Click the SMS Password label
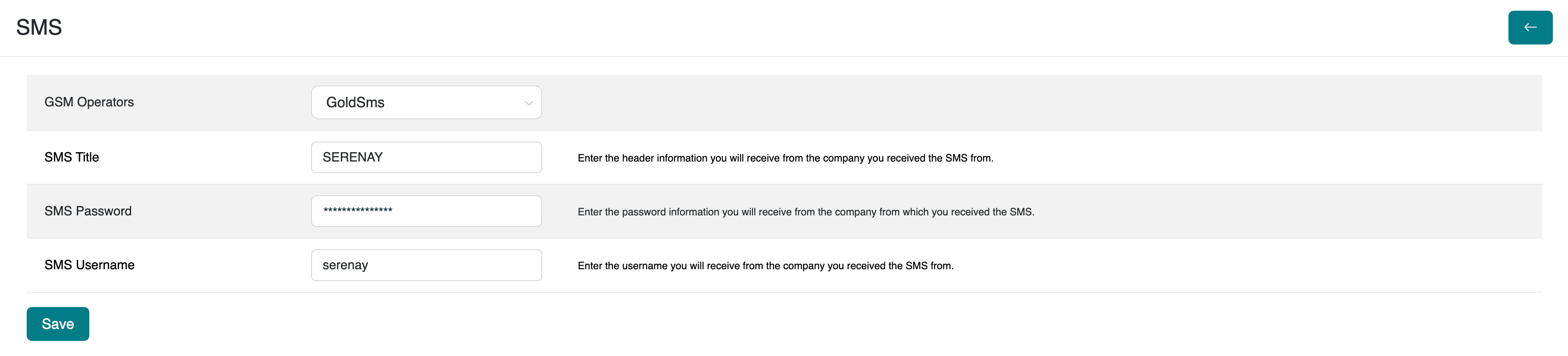1568x356 pixels. pos(88,211)
